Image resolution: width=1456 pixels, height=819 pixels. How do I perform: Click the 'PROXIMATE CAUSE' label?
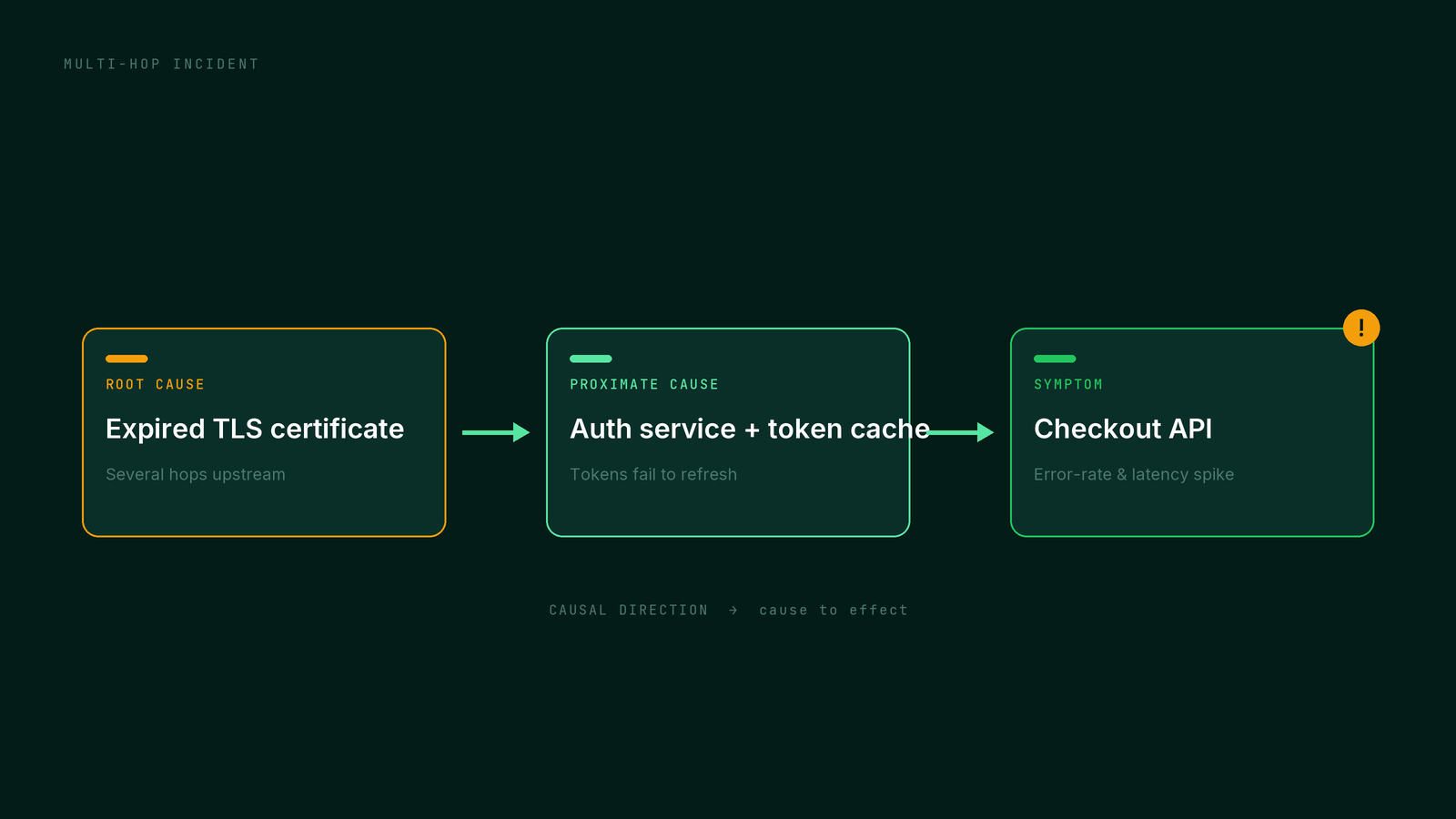pos(644,384)
